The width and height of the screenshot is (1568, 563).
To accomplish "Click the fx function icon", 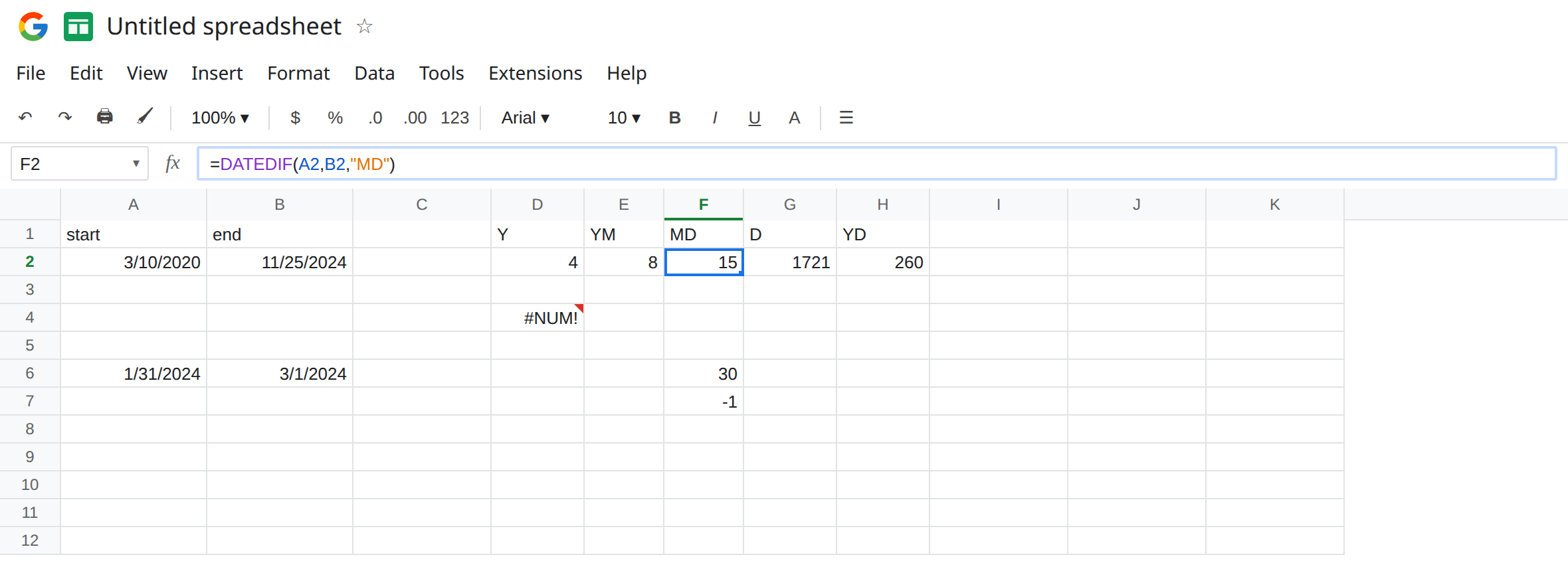I will (x=173, y=163).
